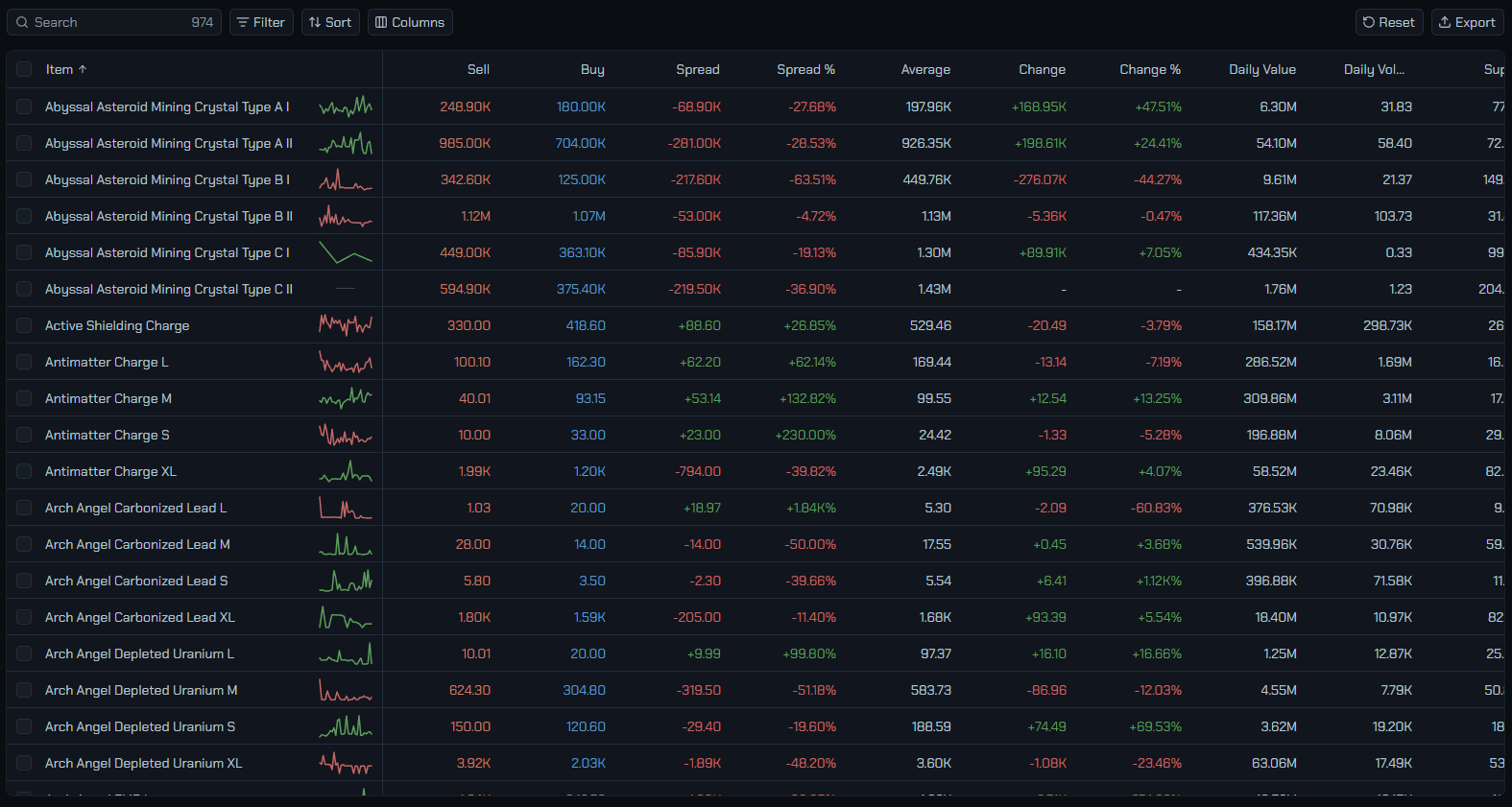
Task: Open sparkline for Arch Angel Carbonized Lead XL
Action: pos(346,617)
